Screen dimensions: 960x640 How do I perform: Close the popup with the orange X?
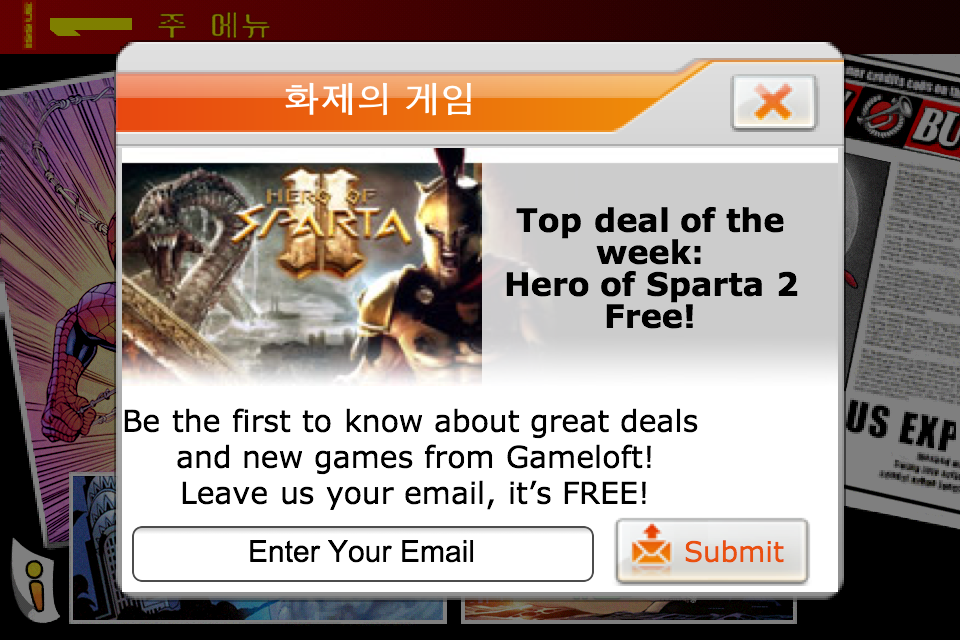(774, 102)
